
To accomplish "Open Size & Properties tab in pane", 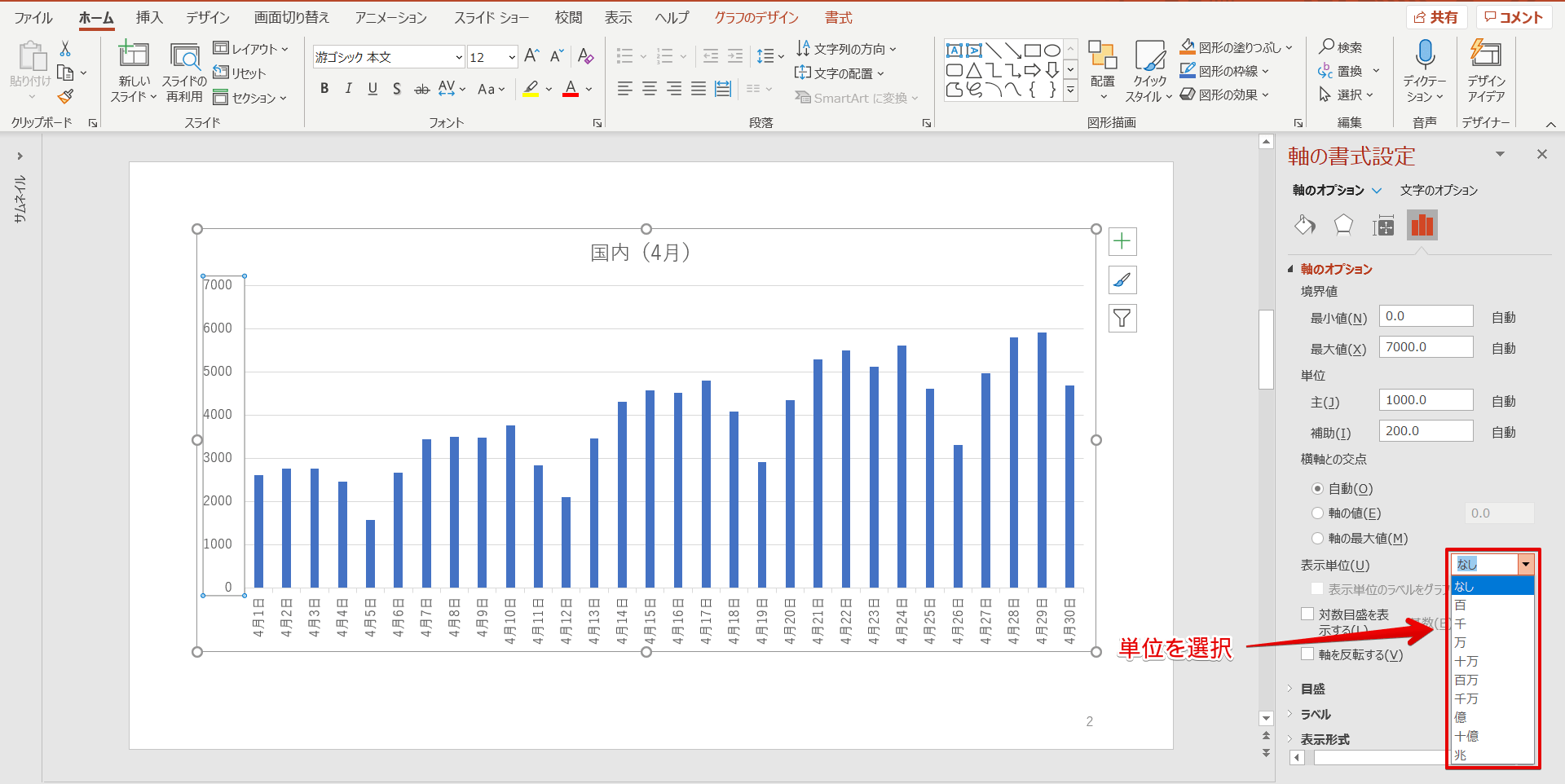I will pyautogui.click(x=1383, y=225).
